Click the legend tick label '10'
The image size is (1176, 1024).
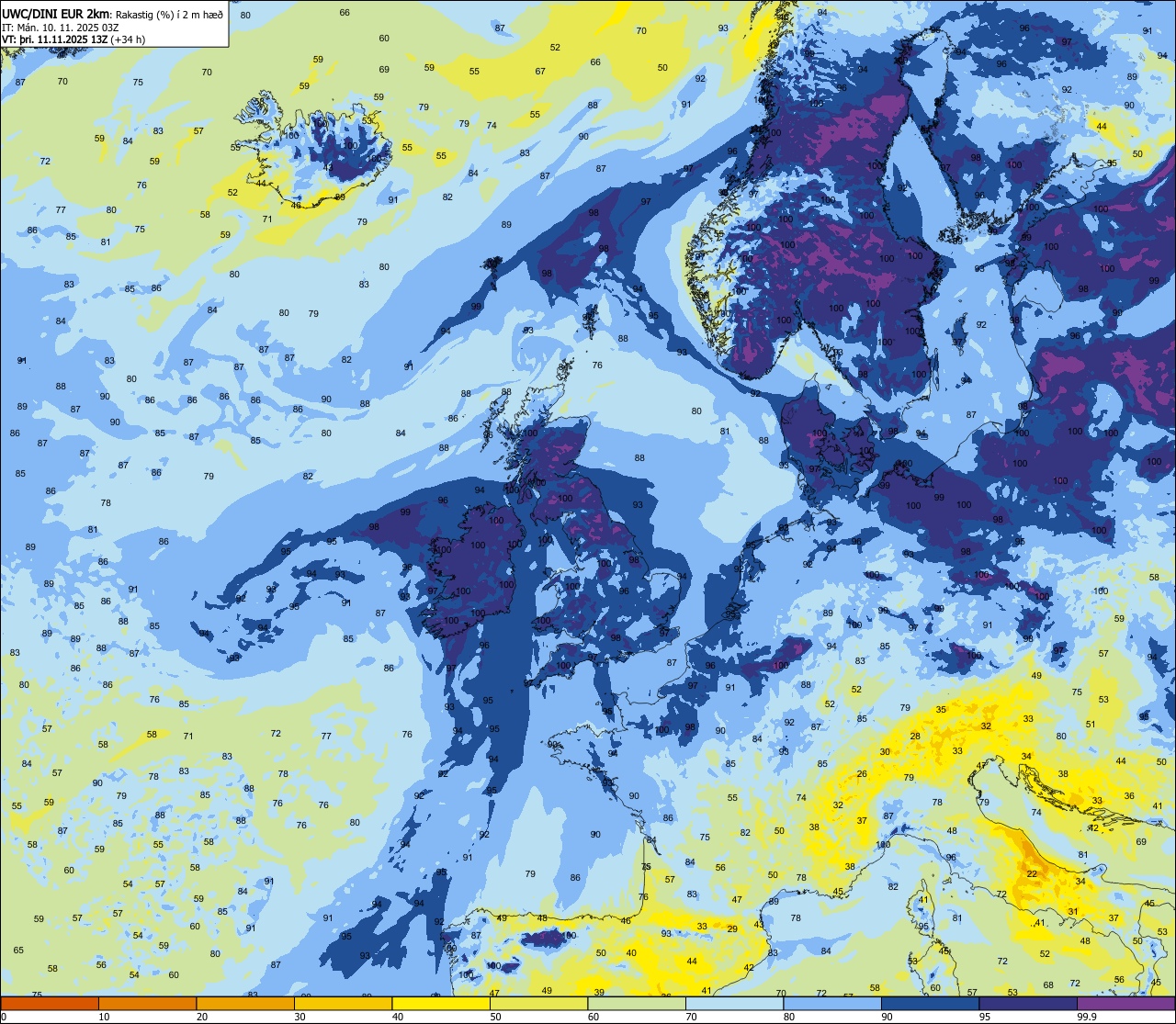click(105, 1017)
